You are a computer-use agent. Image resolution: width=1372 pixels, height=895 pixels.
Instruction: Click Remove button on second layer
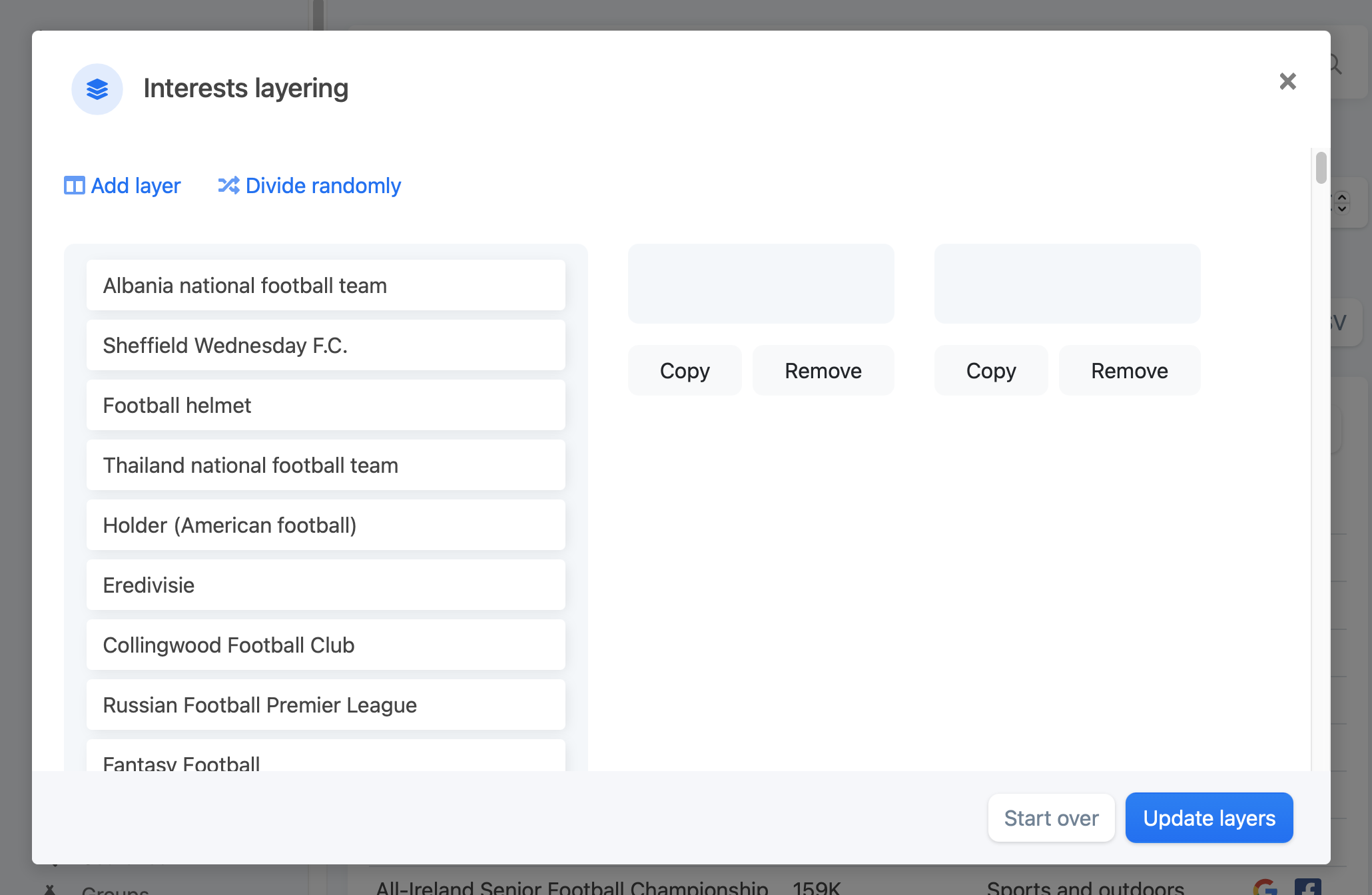pyautogui.click(x=1129, y=370)
